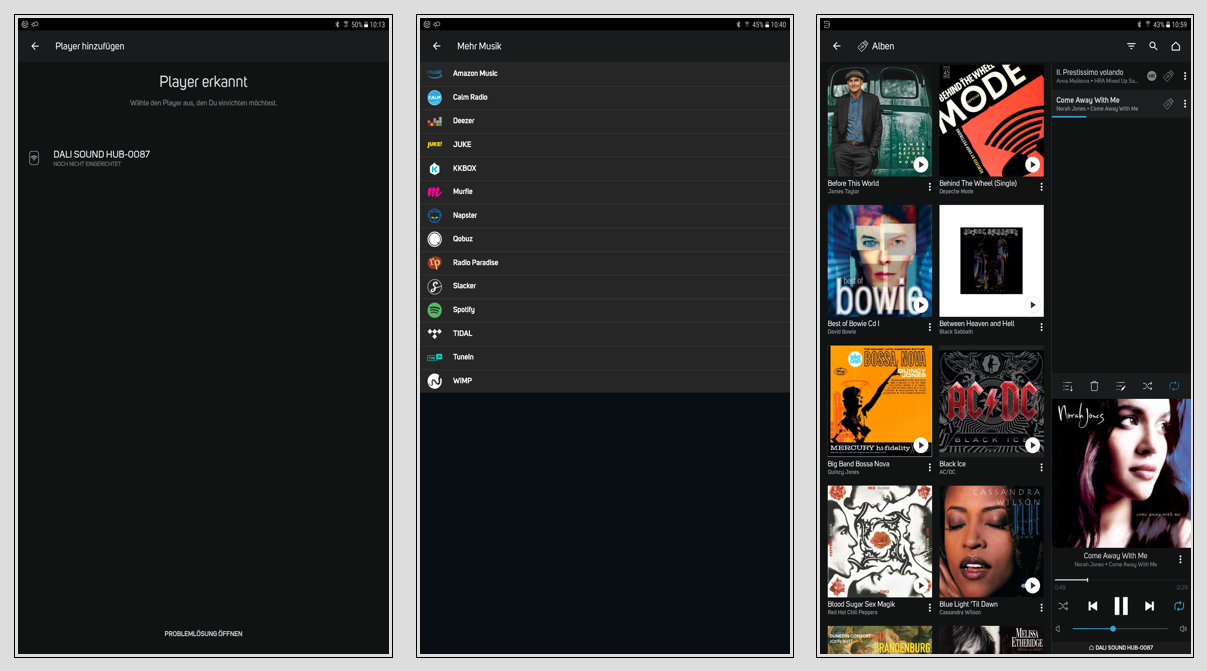Screen dimensions: 1207x671
Task: Click PROBLEMLÖSUNG ÖFFNEN link
Action: click(203, 634)
